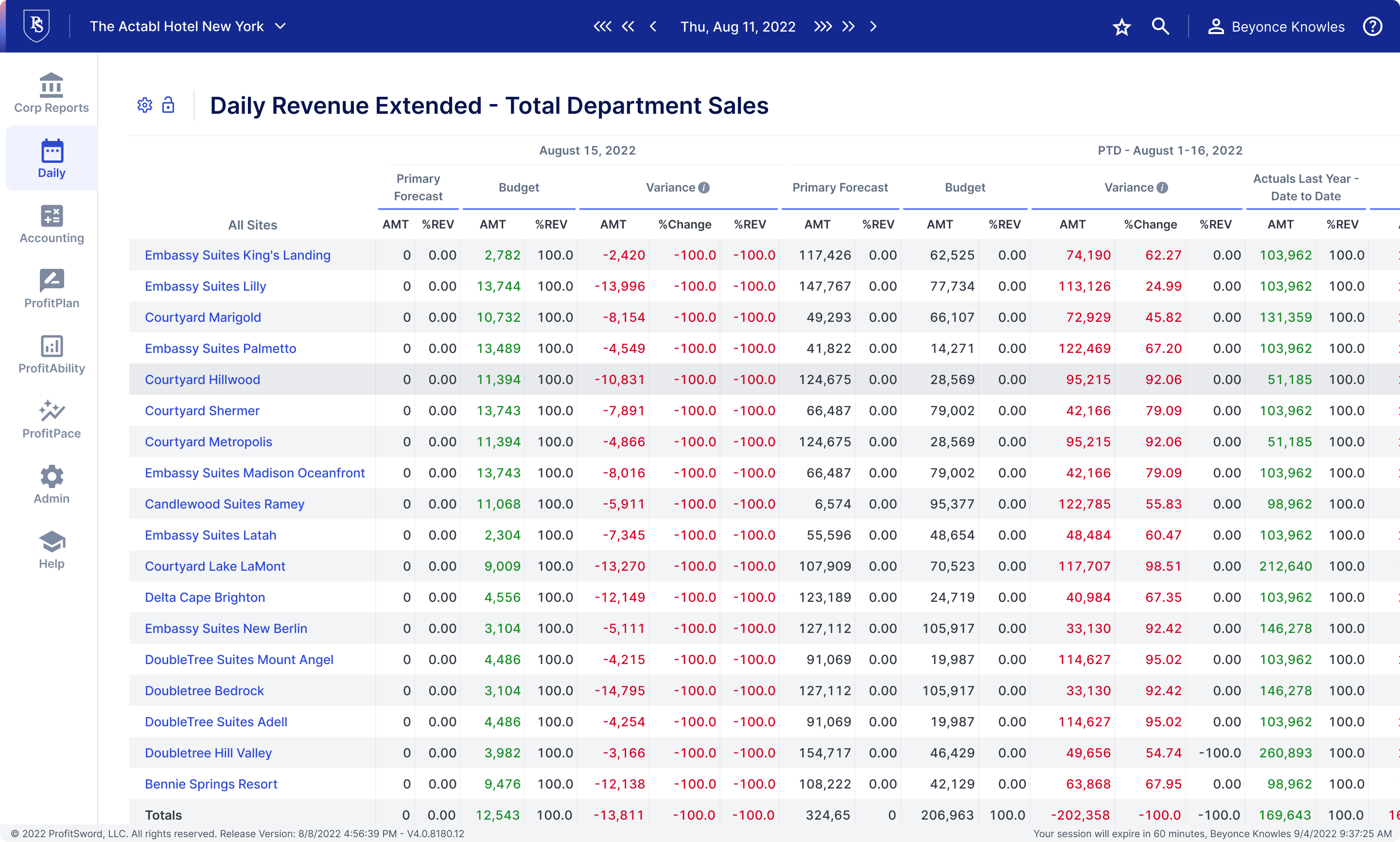1400x842 pixels.
Task: Show Variance info tooltip for August 15
Action: coord(704,188)
